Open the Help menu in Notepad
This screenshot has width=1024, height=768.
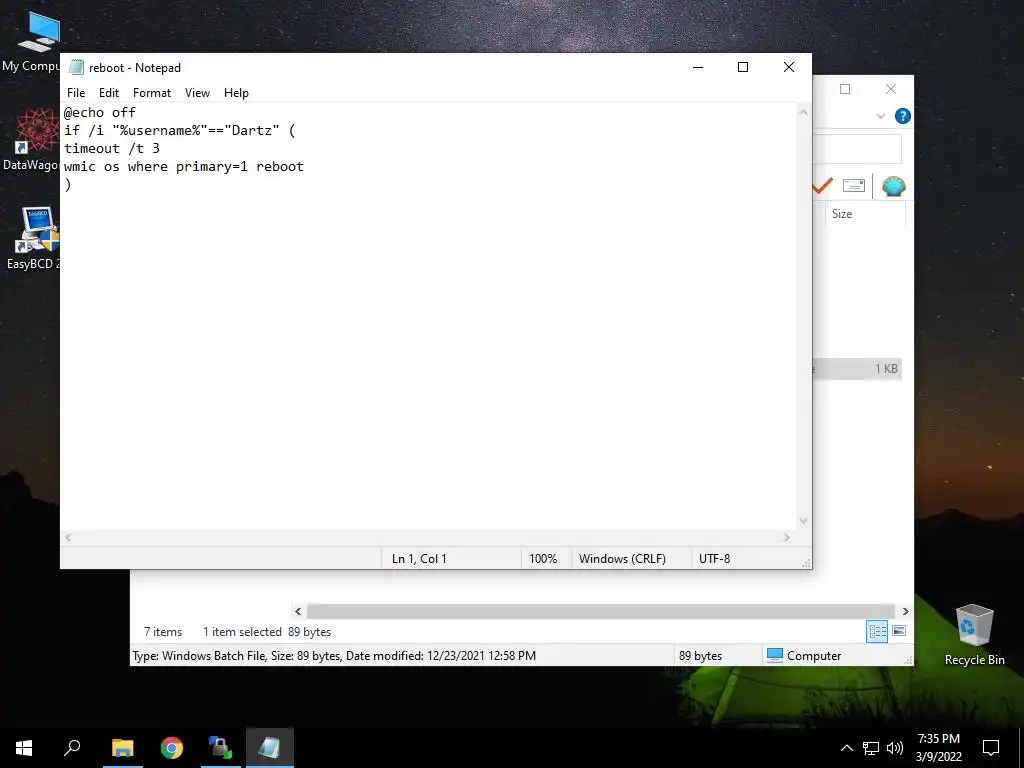click(236, 93)
